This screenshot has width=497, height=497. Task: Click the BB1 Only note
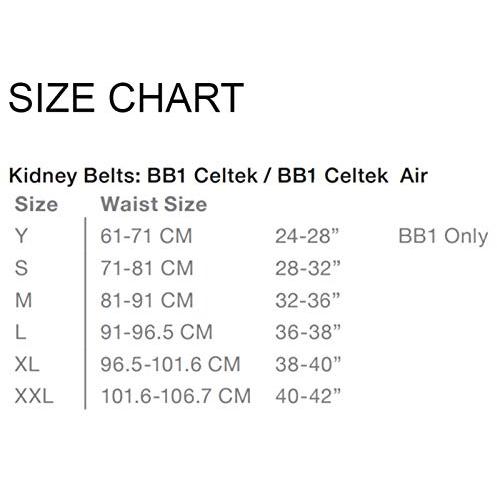443,237
